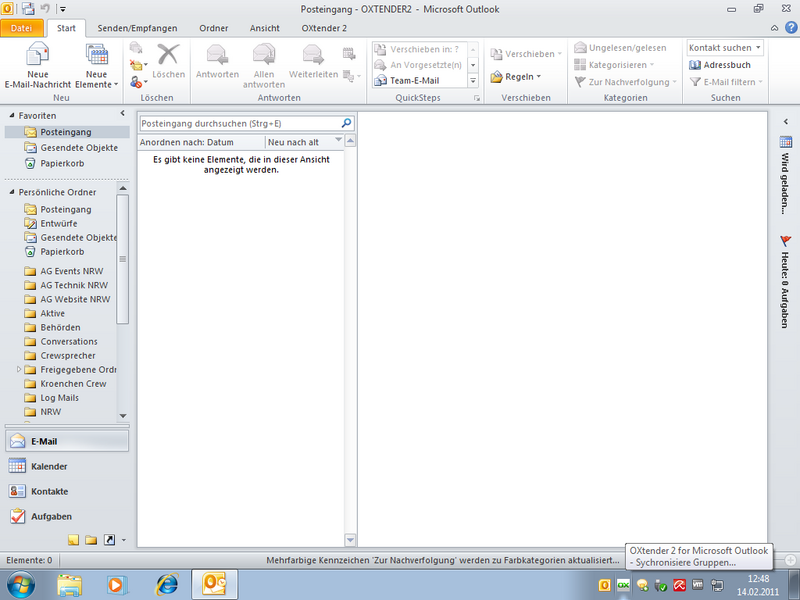The width and height of the screenshot is (800, 600).
Task: Minimize the navigation pane arrow
Action: point(122,113)
